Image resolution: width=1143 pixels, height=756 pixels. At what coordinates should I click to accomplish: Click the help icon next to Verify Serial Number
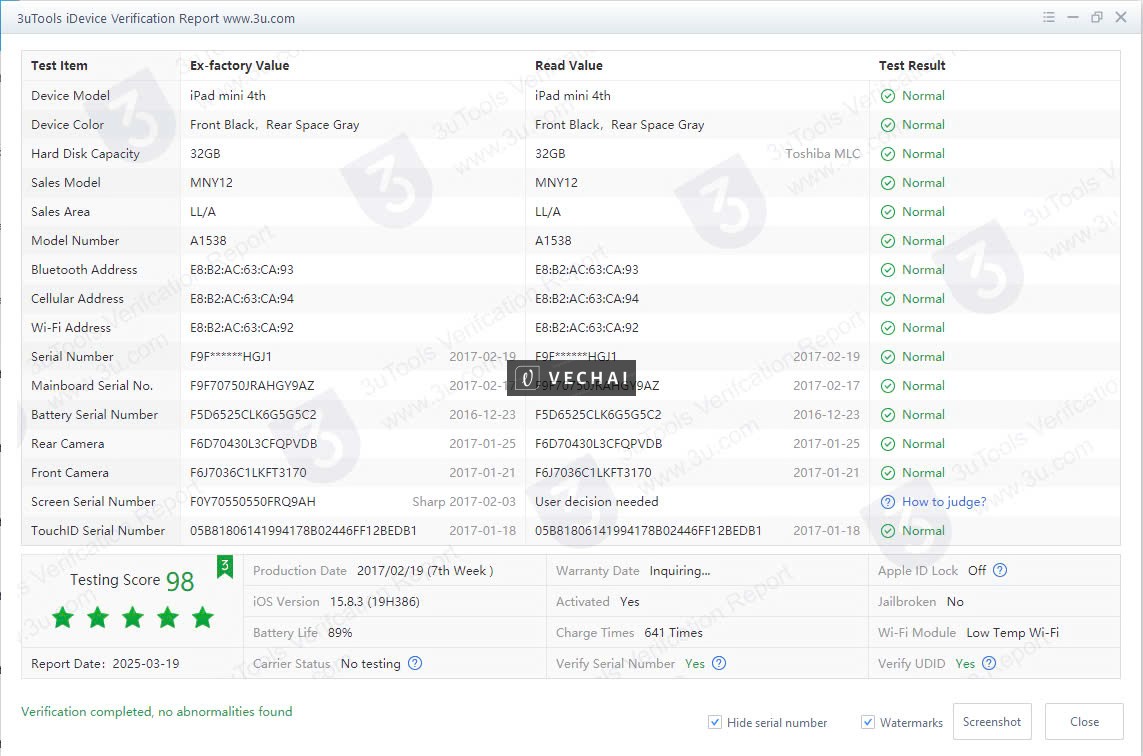[718, 663]
